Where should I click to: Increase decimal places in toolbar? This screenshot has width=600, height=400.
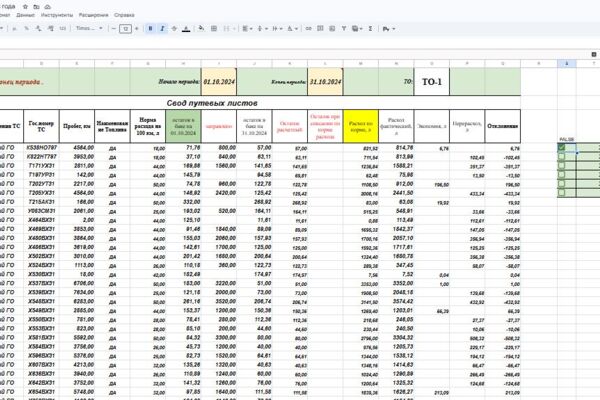point(51,29)
